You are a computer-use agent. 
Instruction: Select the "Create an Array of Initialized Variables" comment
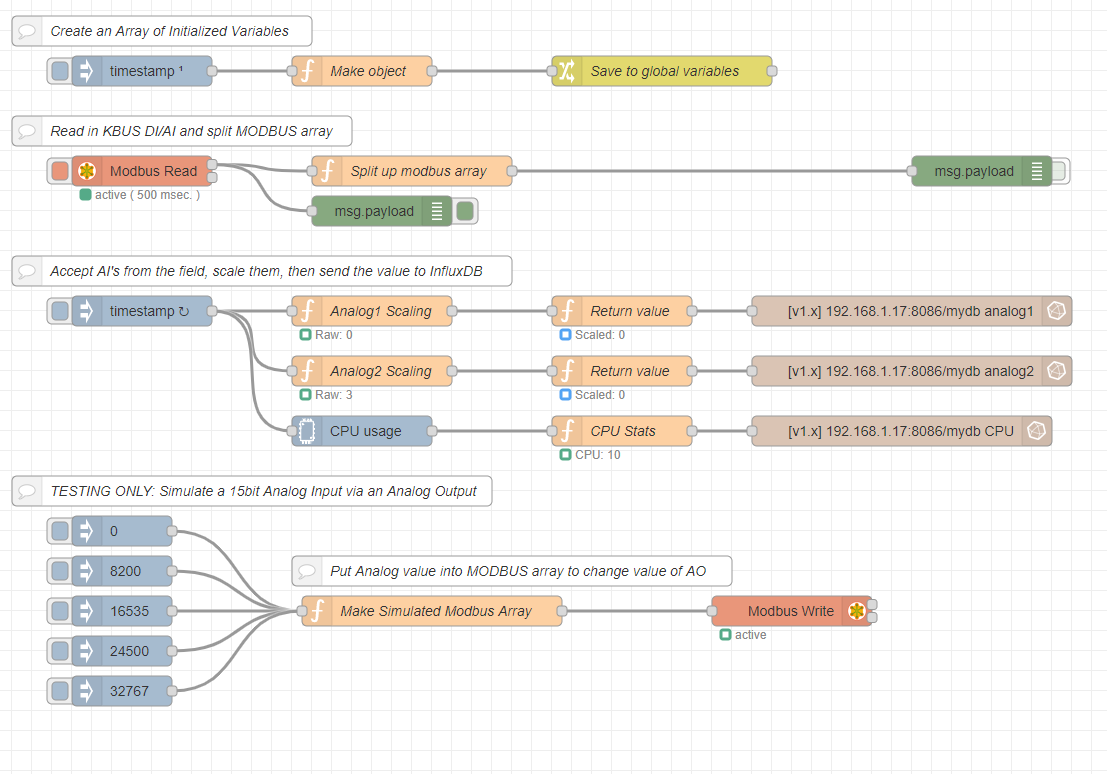pos(162,31)
